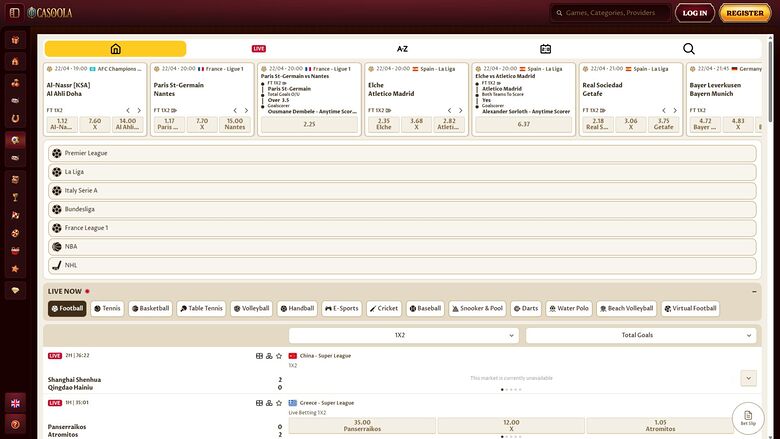Open the sportsbook search magnifier tab
Image resolution: width=780 pixels, height=439 pixels.
(688, 49)
